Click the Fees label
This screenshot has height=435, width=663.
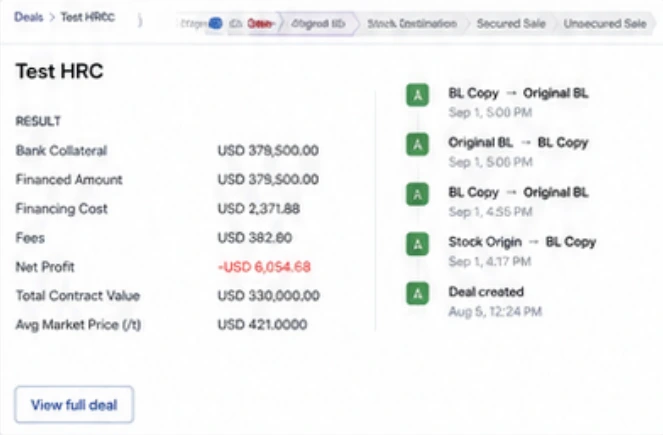pyautogui.click(x=30, y=238)
